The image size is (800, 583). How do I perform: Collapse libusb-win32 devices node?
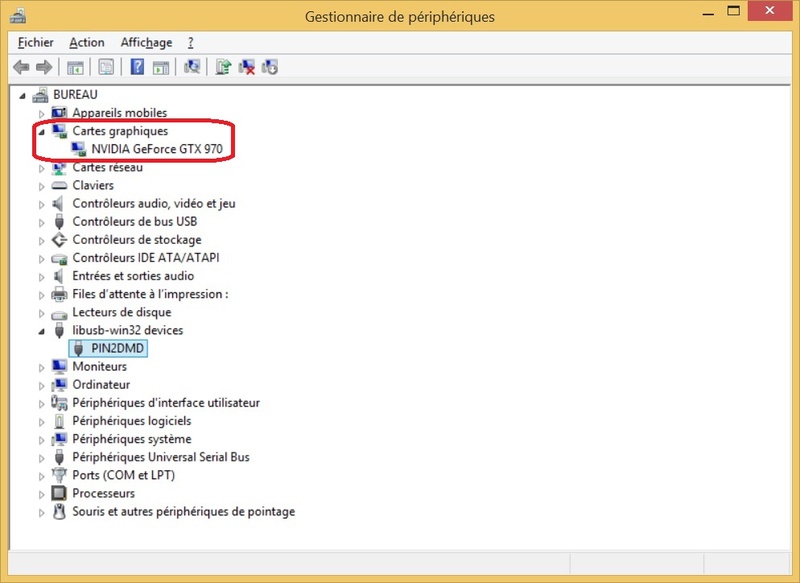41,332
